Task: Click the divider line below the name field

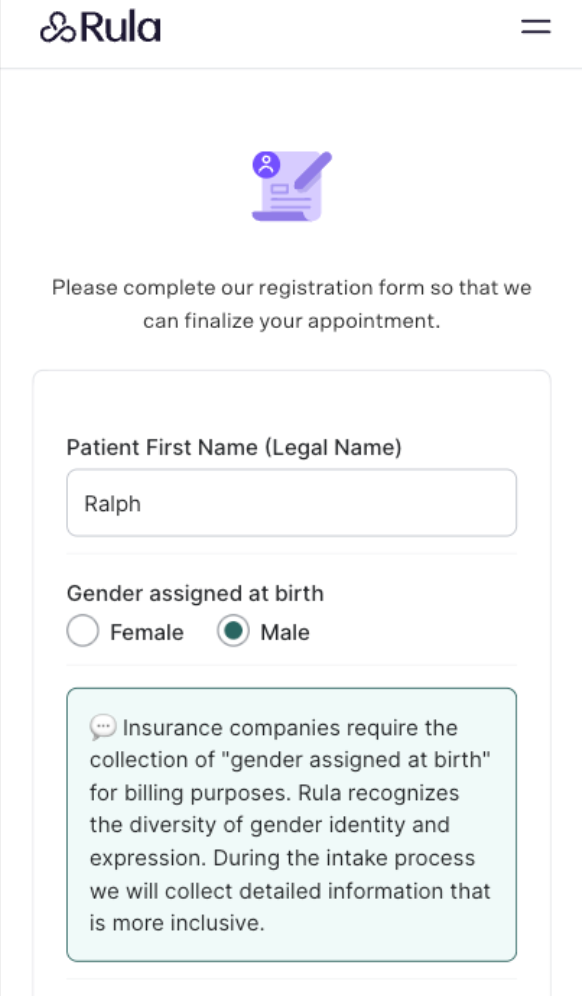Action: pos(291,555)
